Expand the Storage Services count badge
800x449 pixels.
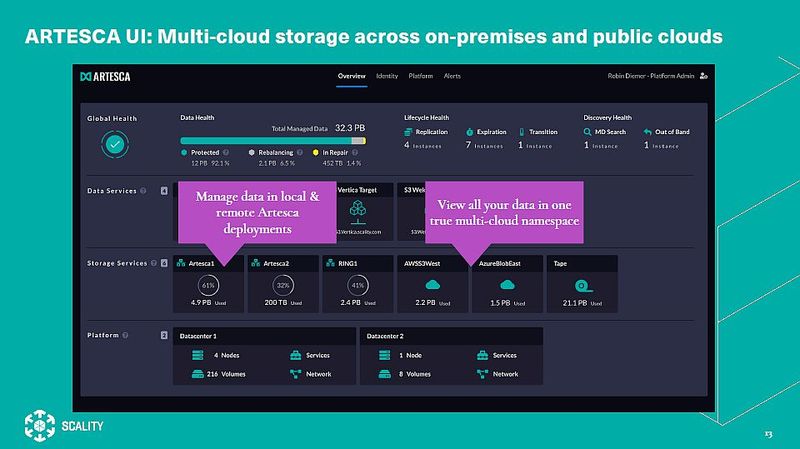point(164,263)
